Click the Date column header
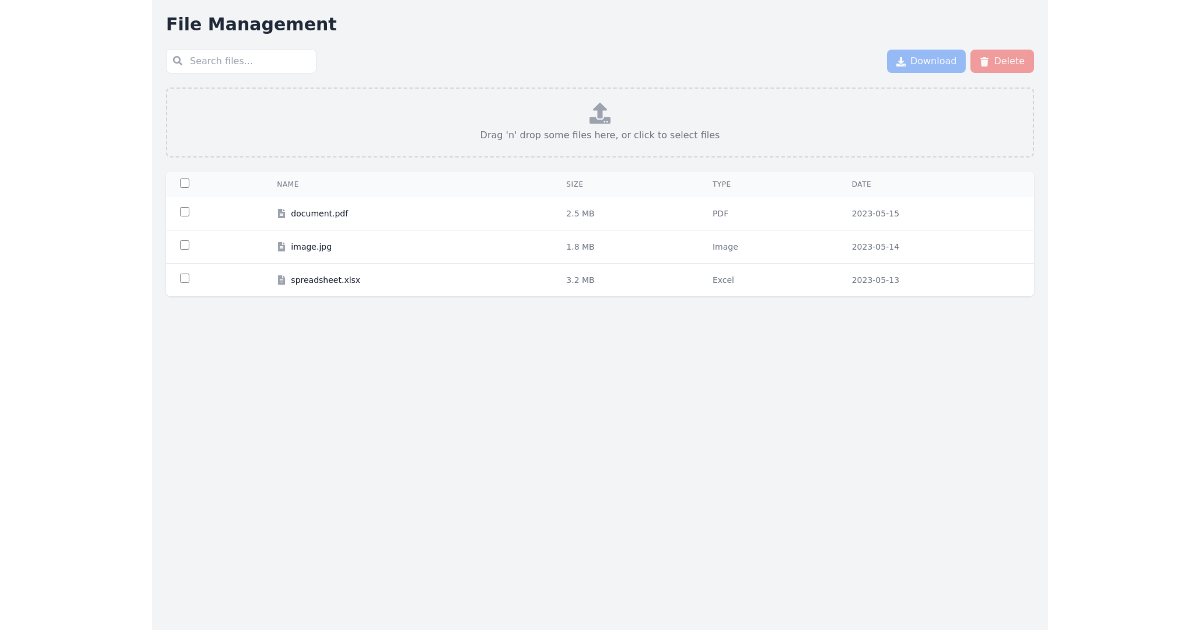Screen dimensions: 1200x630 [x=861, y=185]
